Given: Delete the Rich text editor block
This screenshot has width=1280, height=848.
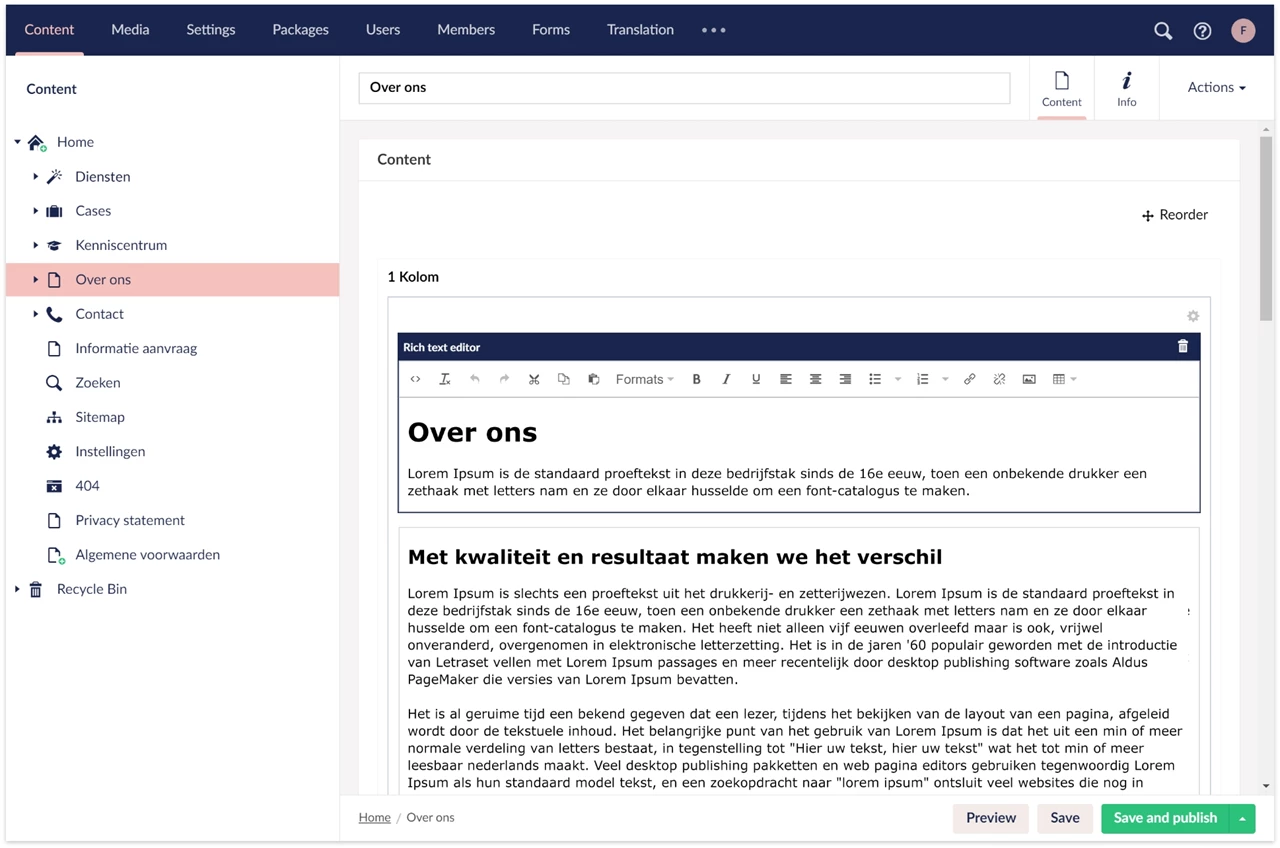Looking at the screenshot, I should click(1183, 346).
